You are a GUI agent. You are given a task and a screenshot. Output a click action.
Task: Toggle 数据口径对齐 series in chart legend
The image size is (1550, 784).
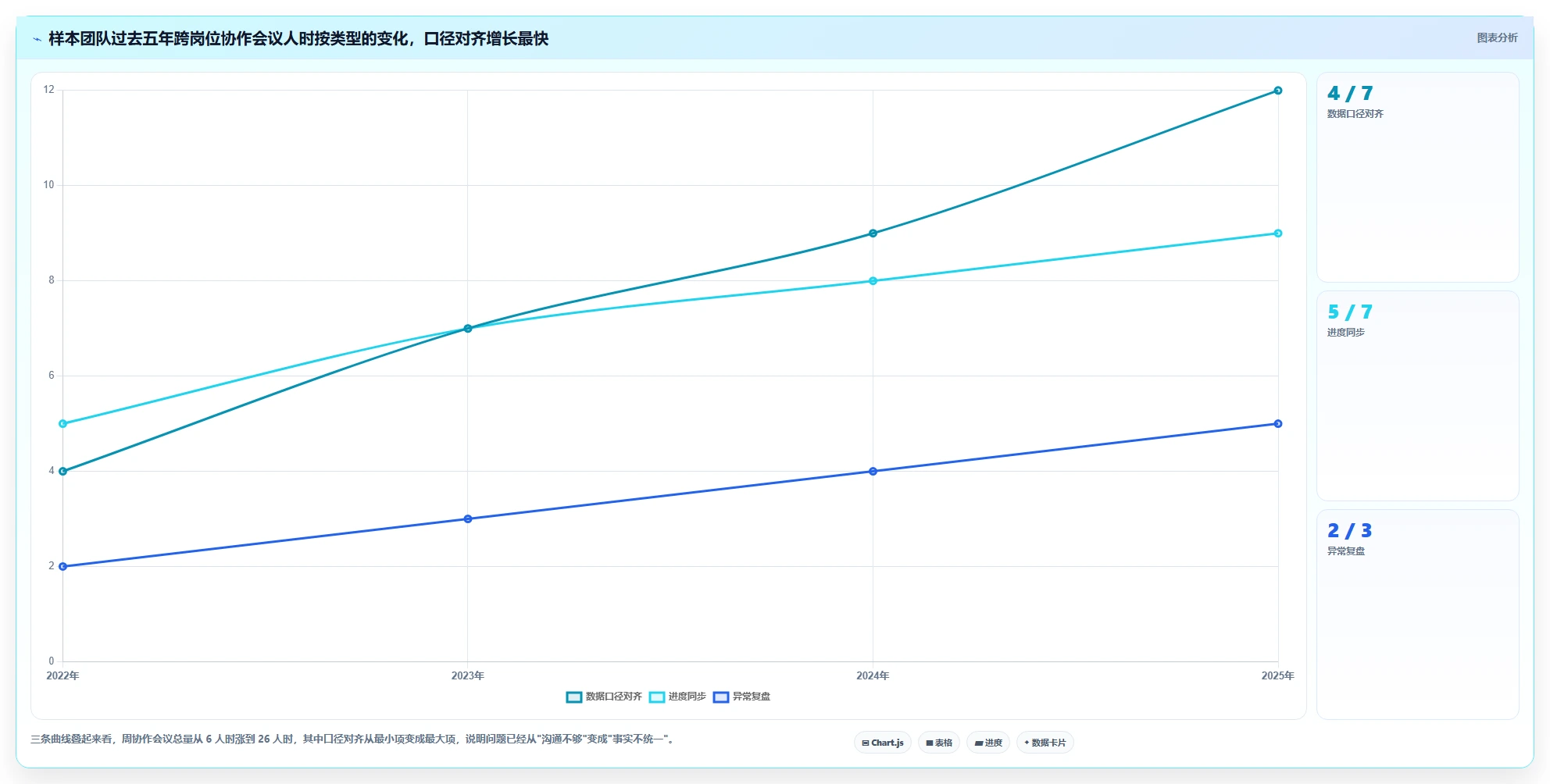604,697
